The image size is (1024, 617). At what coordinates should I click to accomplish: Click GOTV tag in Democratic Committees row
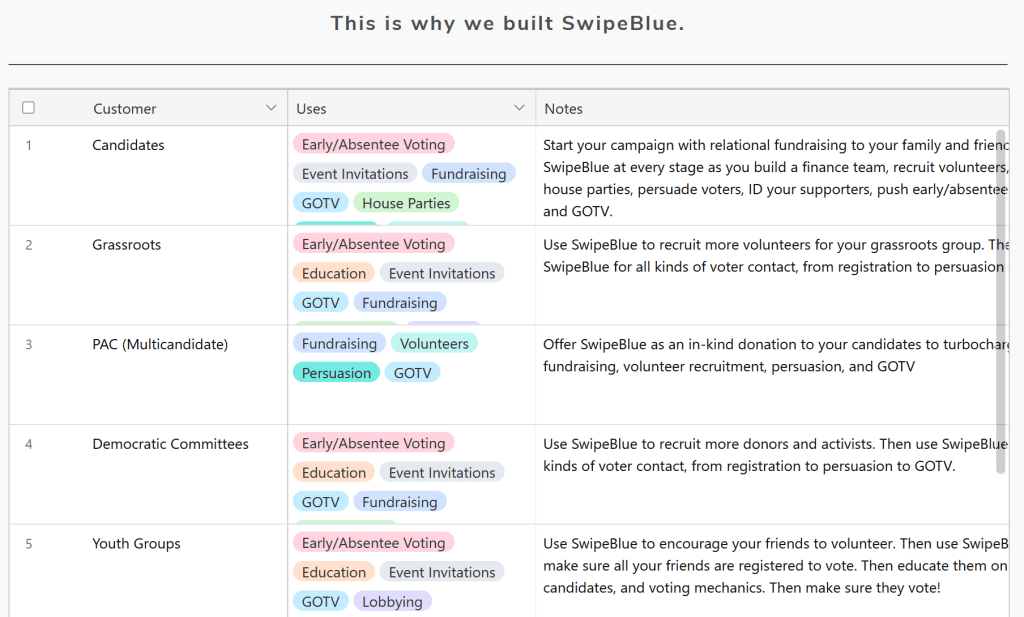pos(321,502)
